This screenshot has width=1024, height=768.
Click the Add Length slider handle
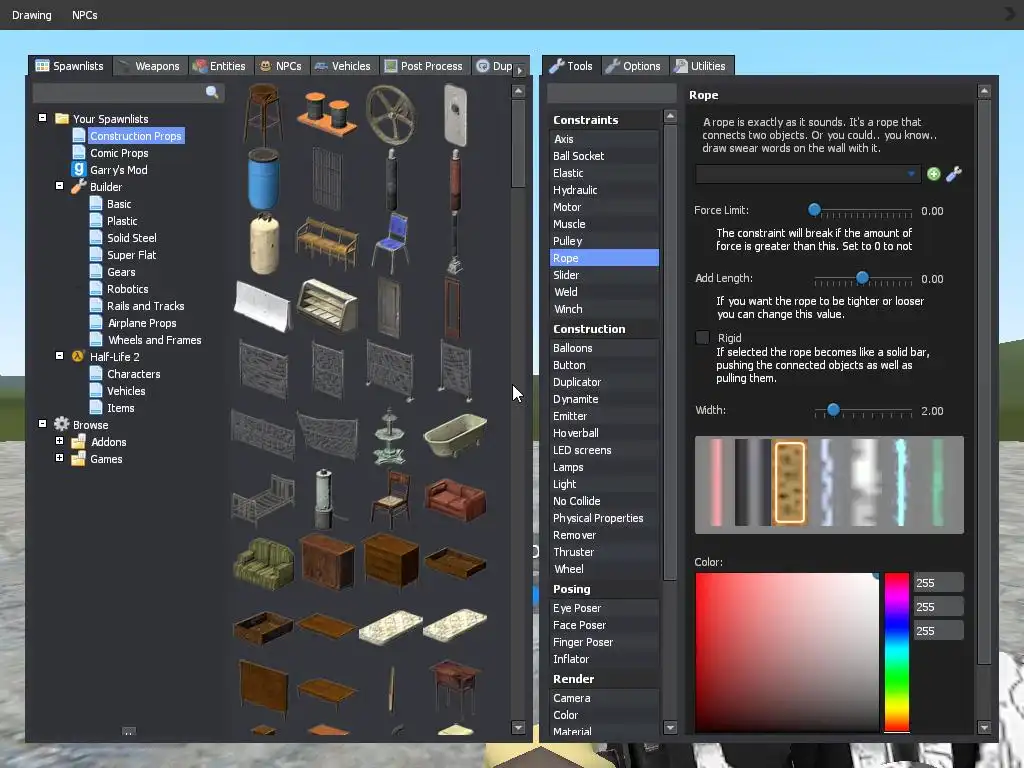(862, 278)
